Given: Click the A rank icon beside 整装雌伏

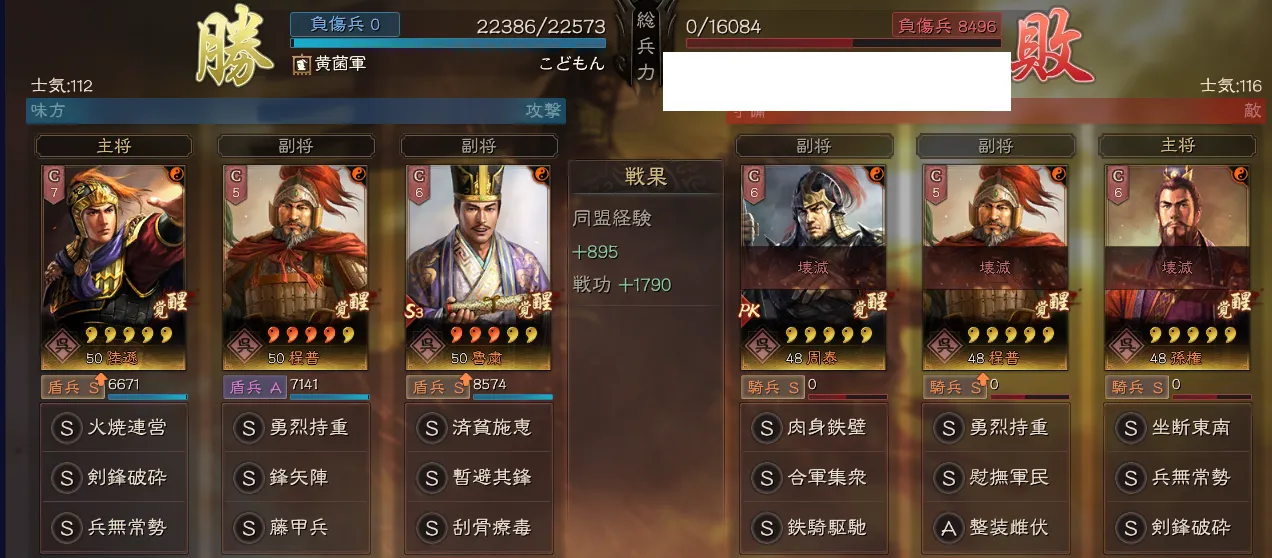Looking at the screenshot, I should tap(950, 527).
